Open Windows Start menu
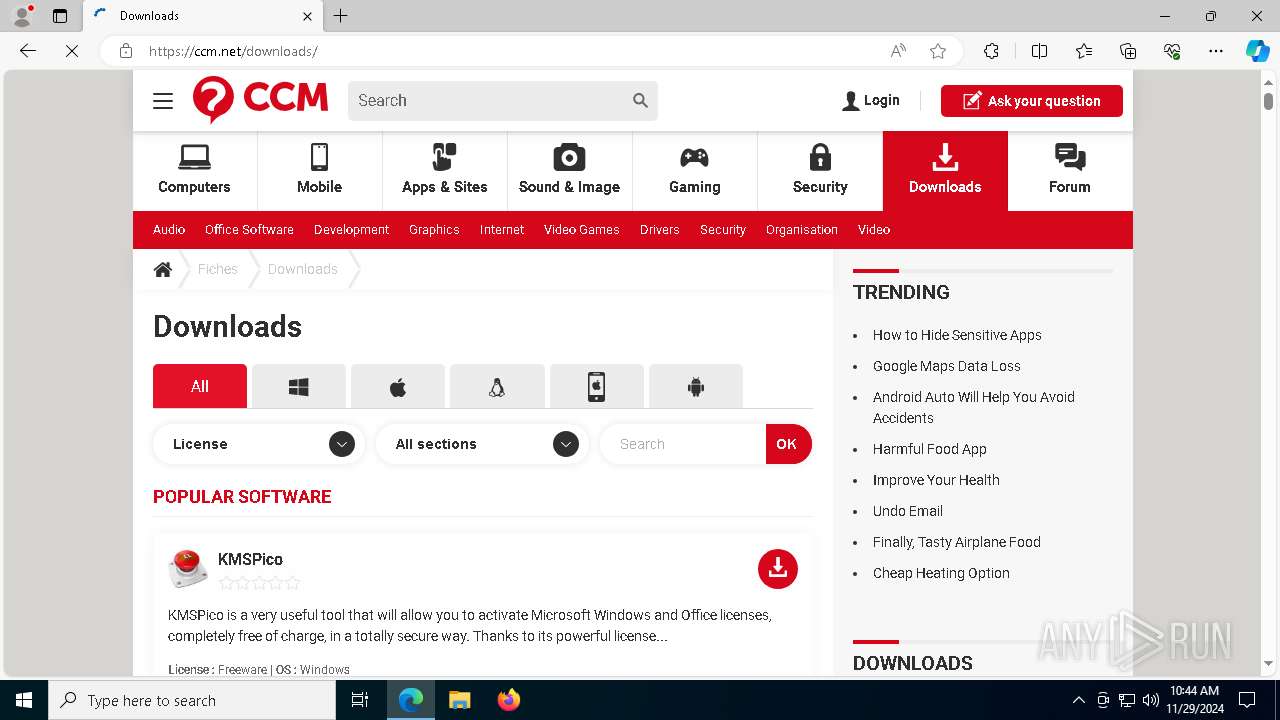 [x=24, y=700]
